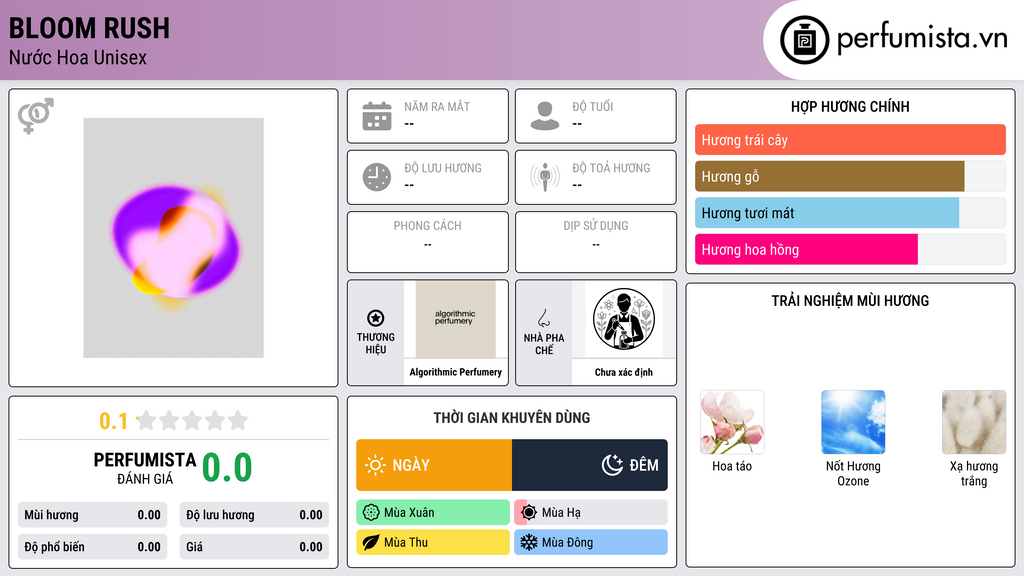The width and height of the screenshot is (1024, 576).
Task: Open the Hoa táo note thumbnail
Action: pos(732,422)
